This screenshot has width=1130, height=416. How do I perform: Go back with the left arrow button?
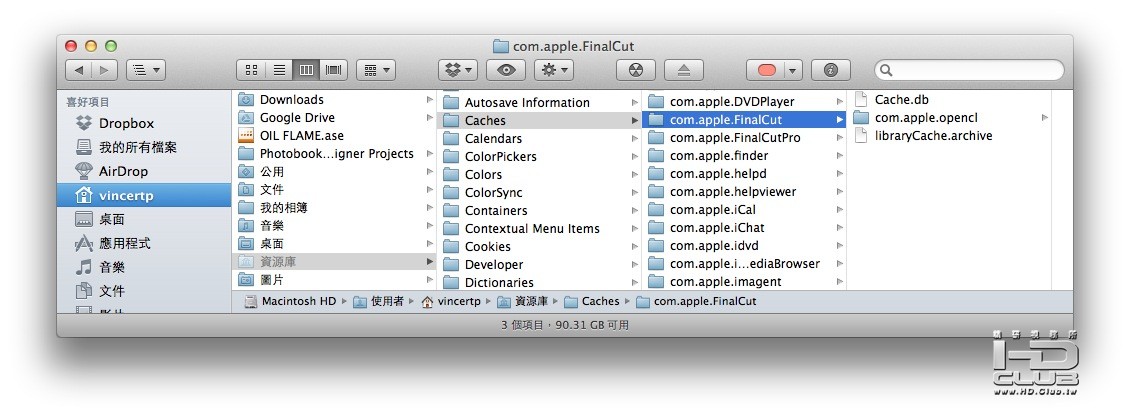point(79,70)
